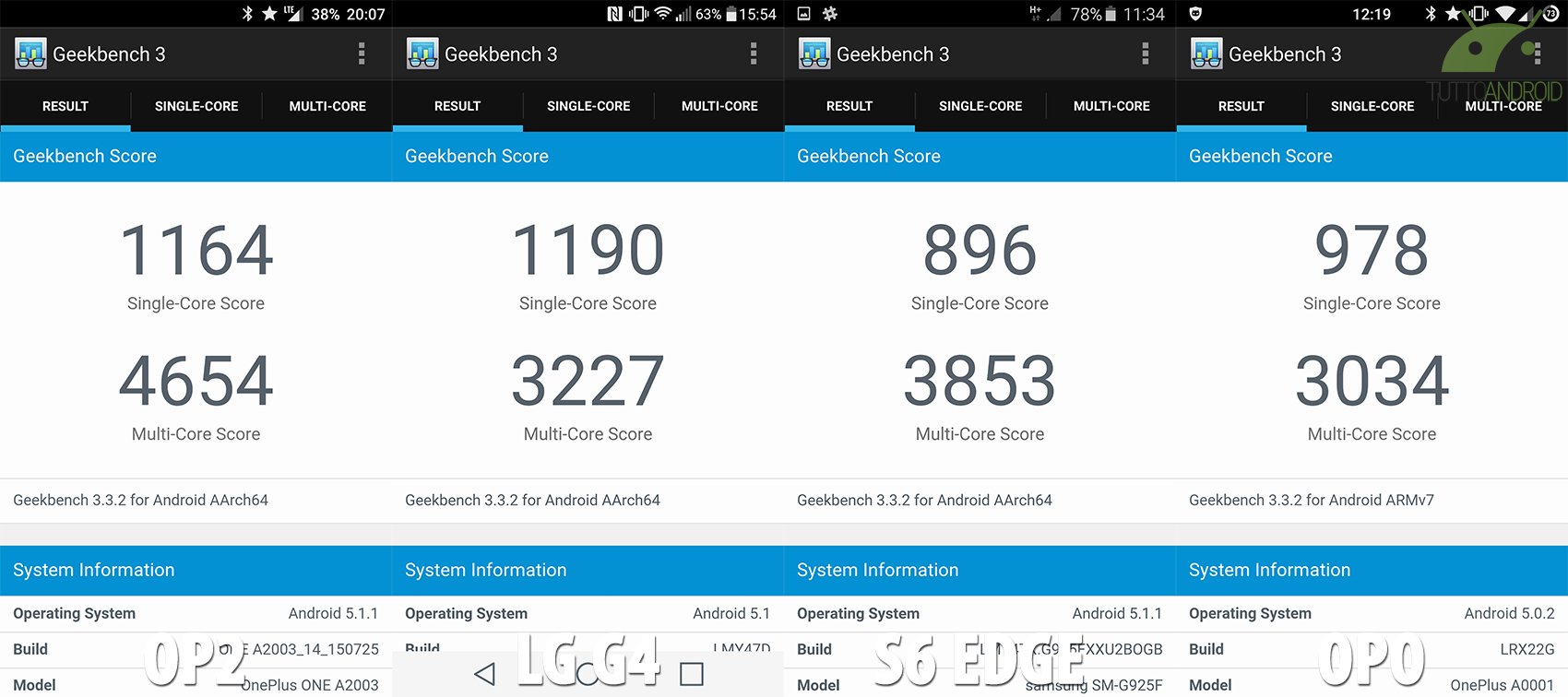Tap Geekbench 3 app icon in OPO screen
This screenshot has height=697, width=1568.
pos(1206,53)
